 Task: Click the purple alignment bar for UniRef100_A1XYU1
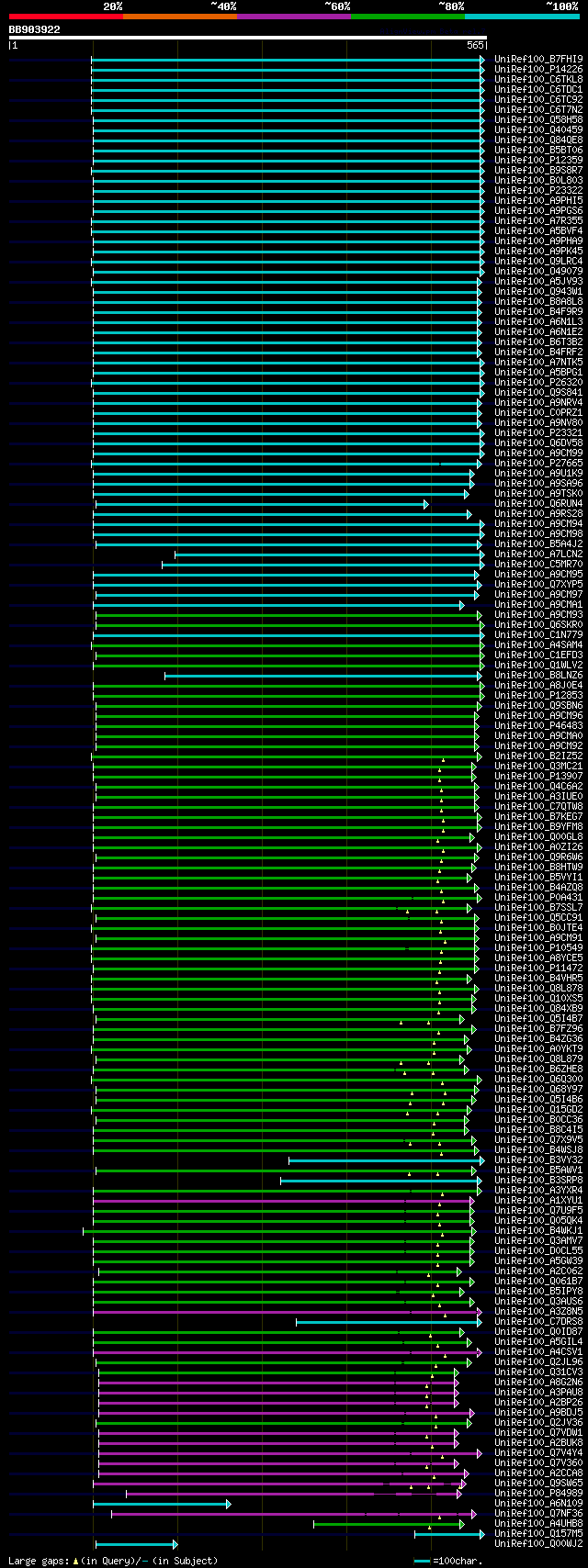[284, 1200]
